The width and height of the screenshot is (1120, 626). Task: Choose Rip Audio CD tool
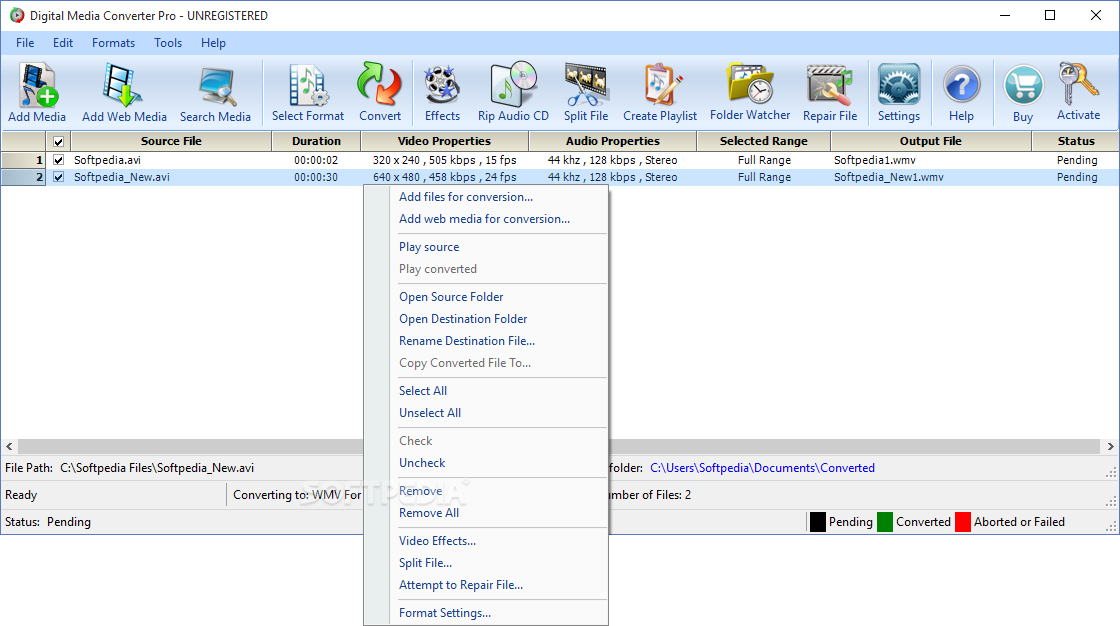coord(513,93)
